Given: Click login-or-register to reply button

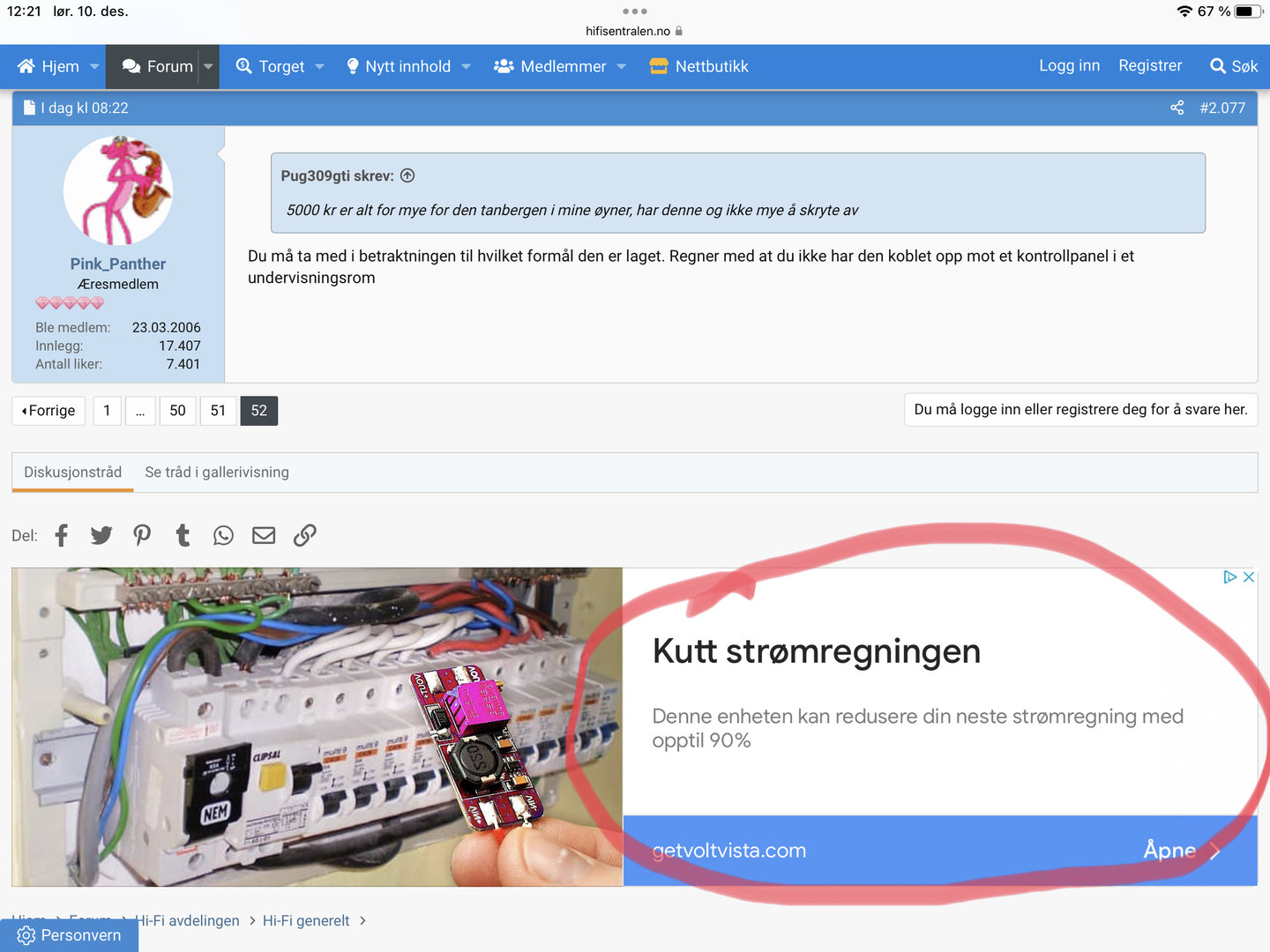Looking at the screenshot, I should pyautogui.click(x=1080, y=410).
